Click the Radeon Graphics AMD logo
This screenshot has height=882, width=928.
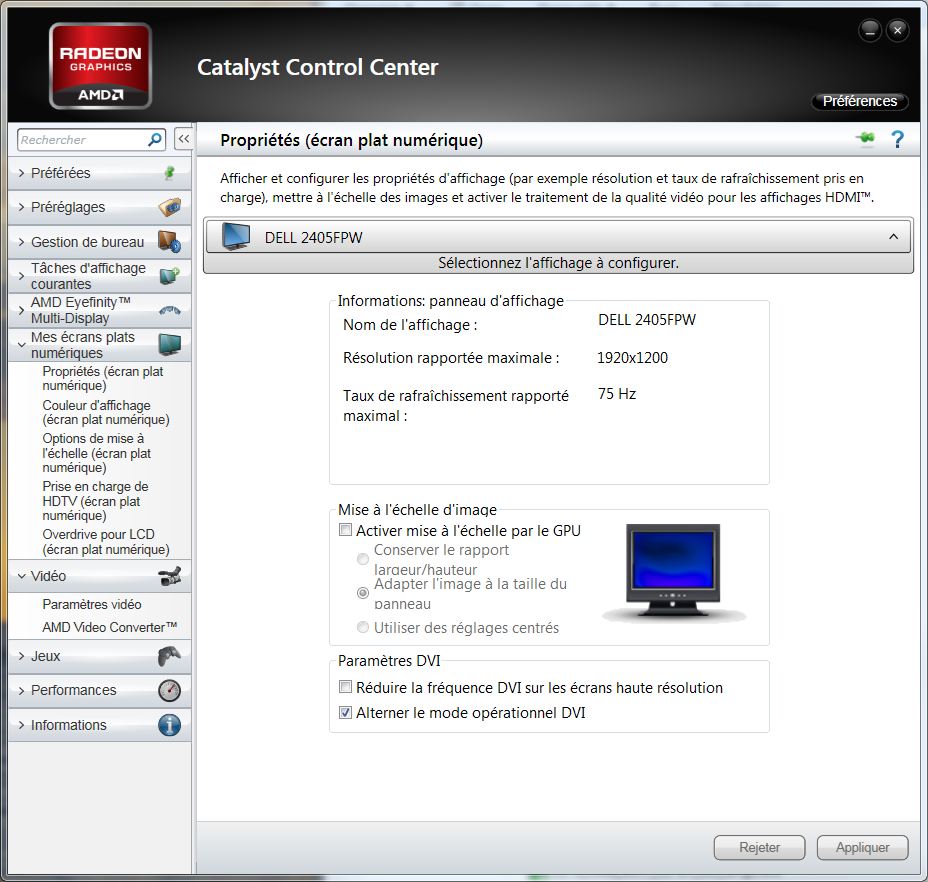(101, 66)
